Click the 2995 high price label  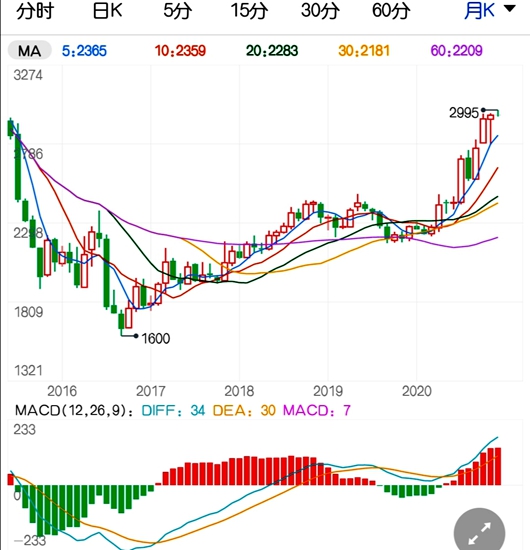pyautogui.click(x=464, y=113)
